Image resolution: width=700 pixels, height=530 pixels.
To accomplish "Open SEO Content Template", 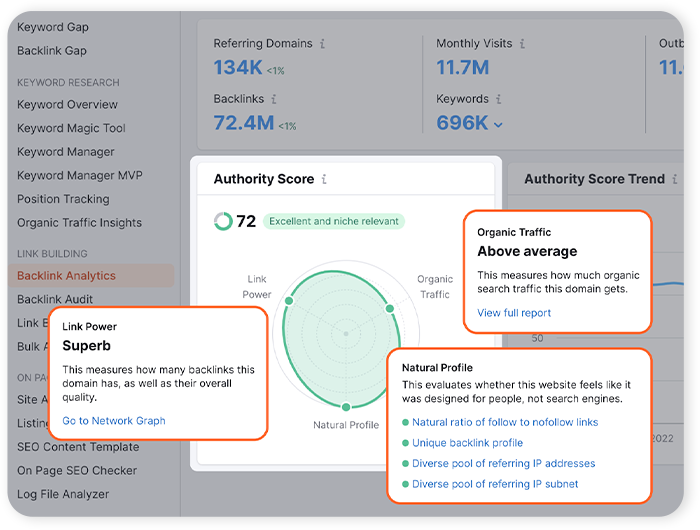I will (x=78, y=447).
